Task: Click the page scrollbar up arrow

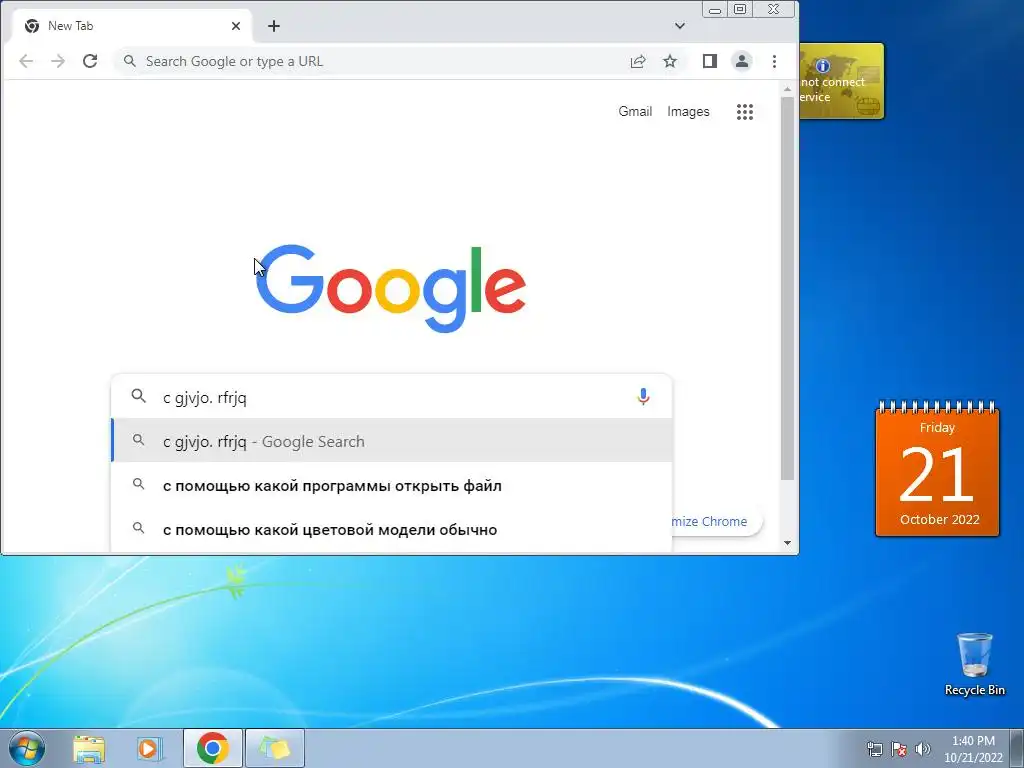Action: pyautogui.click(x=788, y=89)
